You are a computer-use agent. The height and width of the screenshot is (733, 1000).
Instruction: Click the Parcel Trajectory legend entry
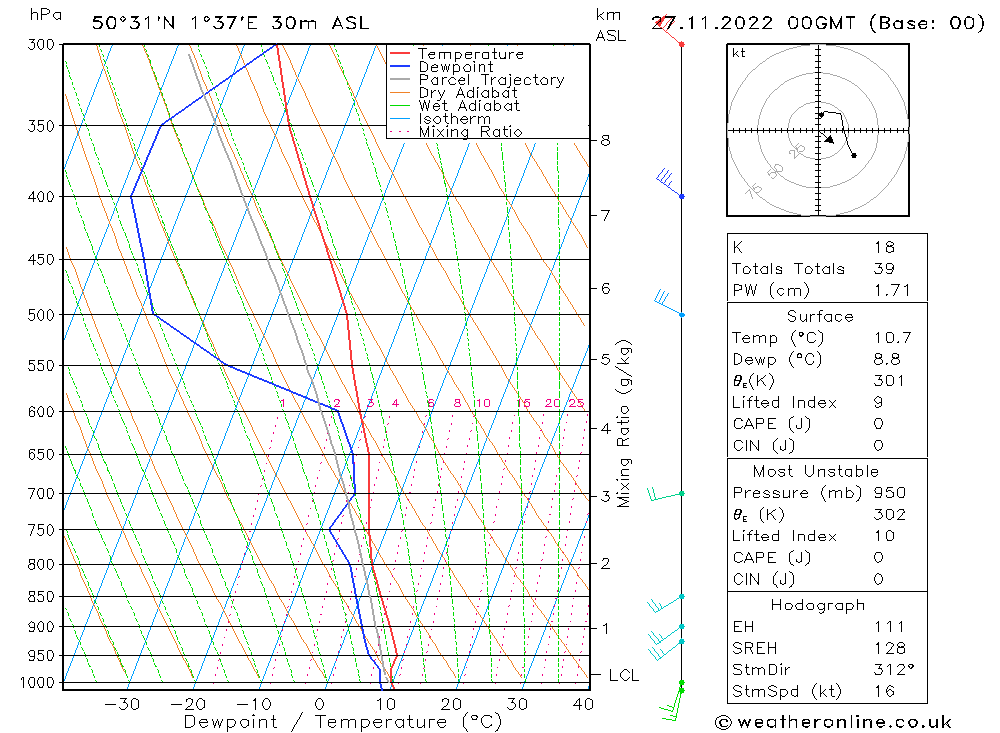pos(476,80)
